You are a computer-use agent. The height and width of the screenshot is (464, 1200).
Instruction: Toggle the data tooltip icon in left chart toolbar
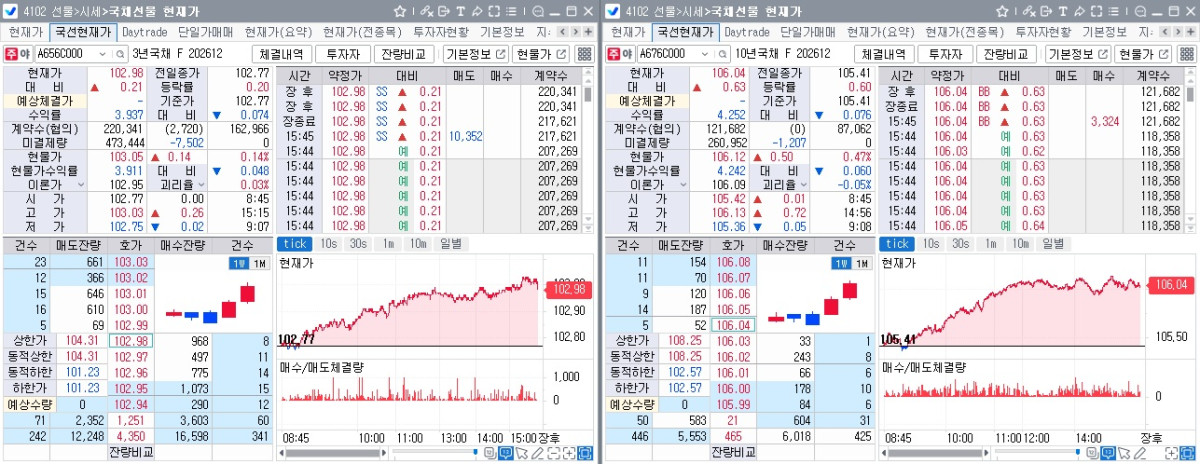pos(505,453)
